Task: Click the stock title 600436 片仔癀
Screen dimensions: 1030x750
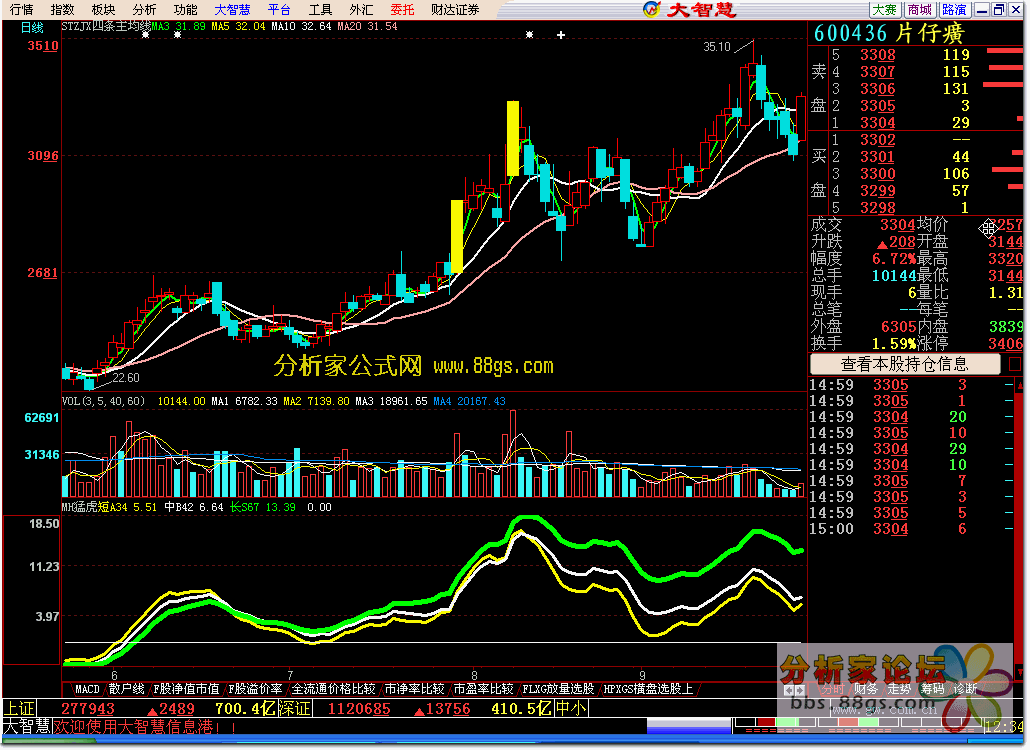Action: click(x=889, y=33)
